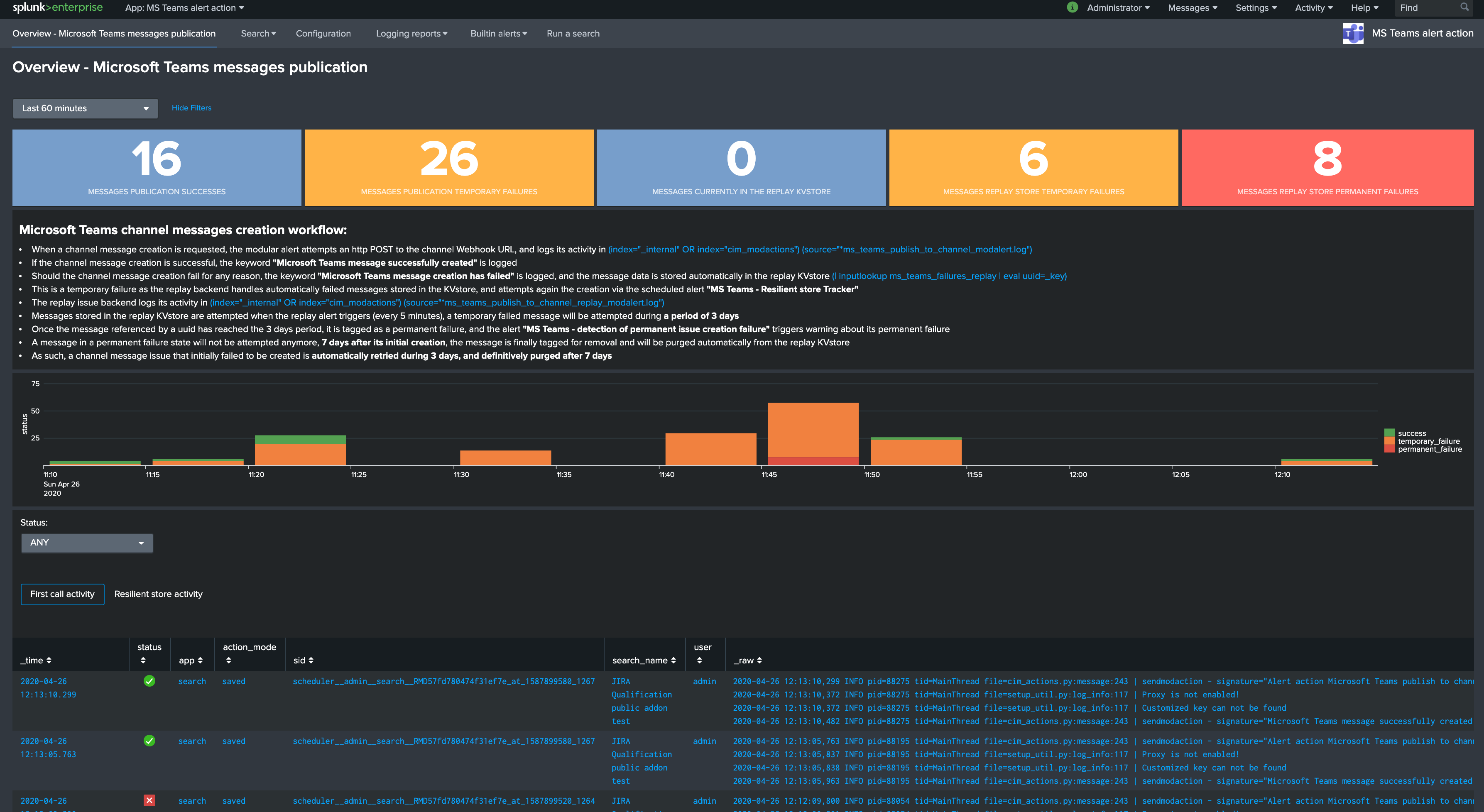This screenshot has width=1484, height=812.
Task: Click the sort arrows on the search_name column
Action: point(673,660)
